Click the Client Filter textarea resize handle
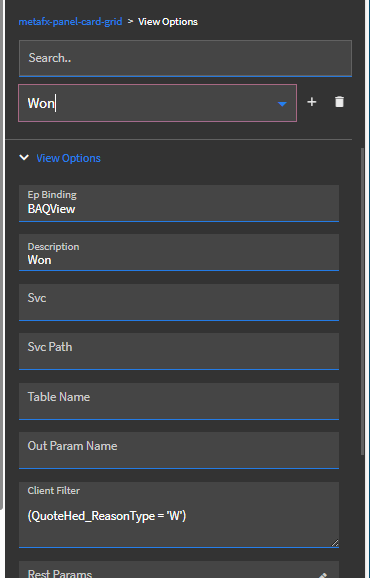Viewport: 370px width, 578px height. coord(335,543)
